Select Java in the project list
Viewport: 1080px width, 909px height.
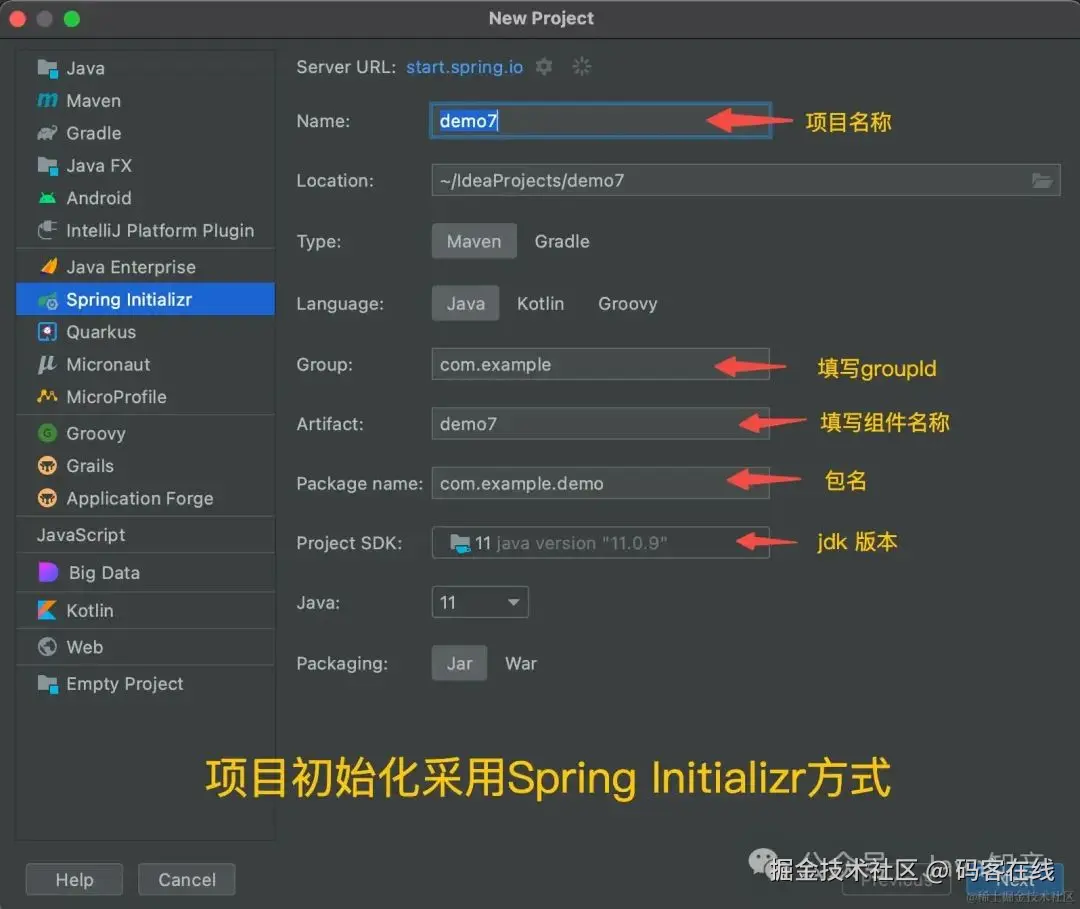pyautogui.click(x=145, y=68)
